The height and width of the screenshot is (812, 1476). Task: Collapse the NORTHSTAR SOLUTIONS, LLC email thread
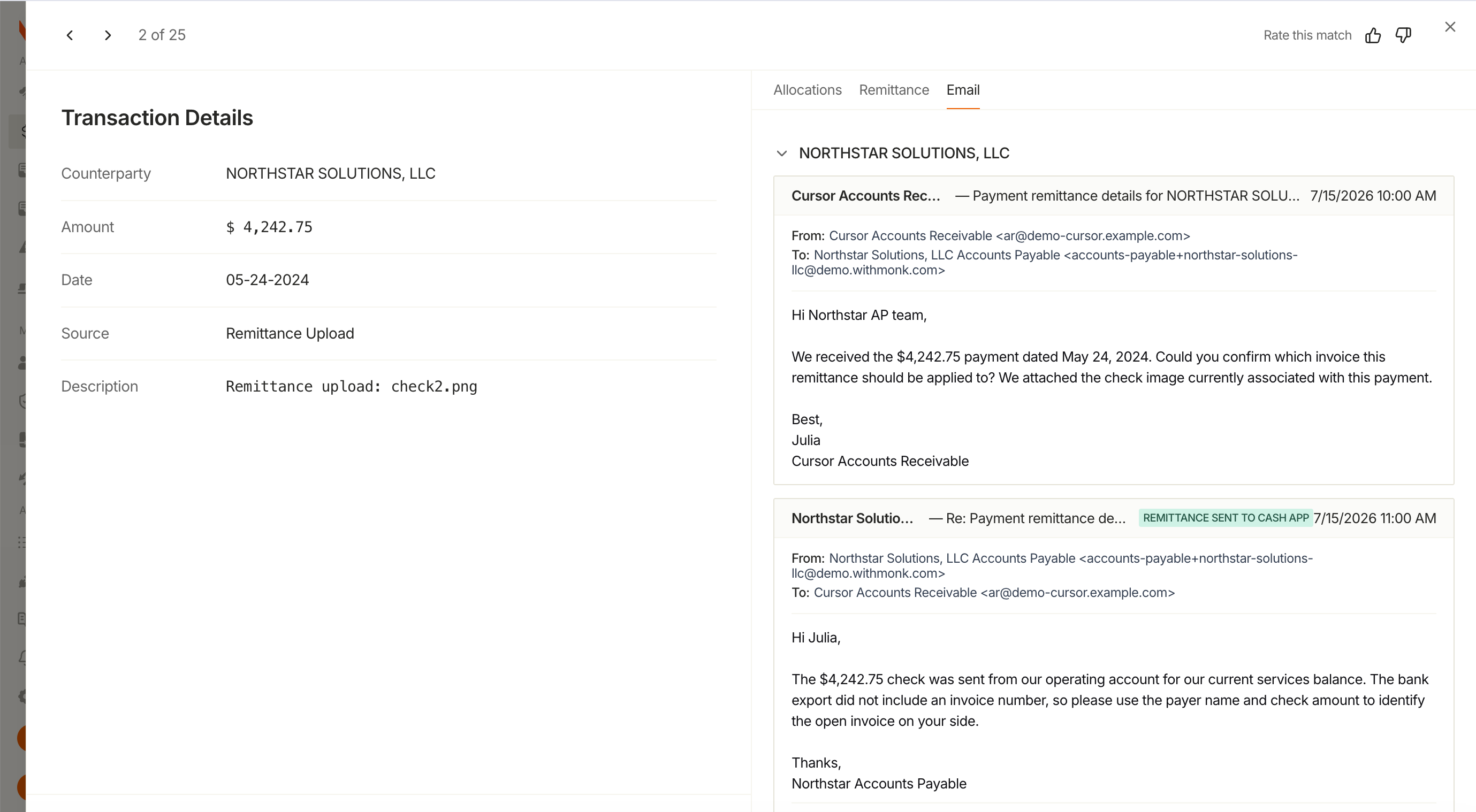[781, 154]
